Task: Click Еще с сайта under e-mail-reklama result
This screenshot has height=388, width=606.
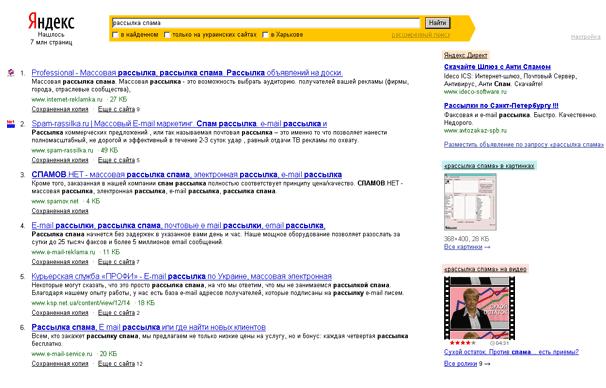Action: (116, 262)
